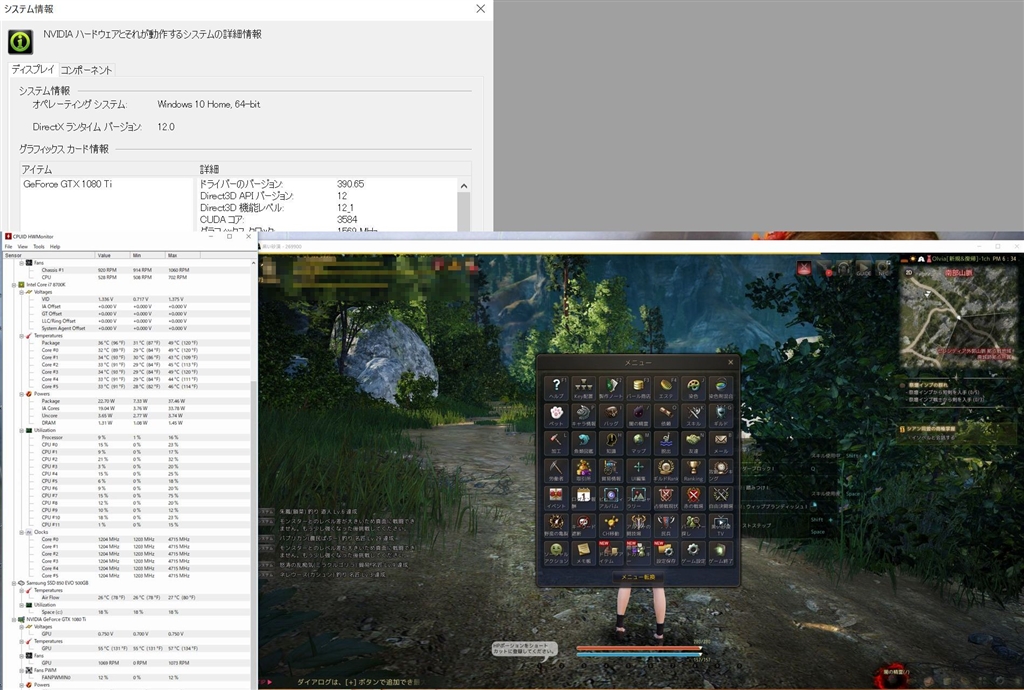
Task: Open the Help menu in HWMonitor
Action: click(55, 247)
